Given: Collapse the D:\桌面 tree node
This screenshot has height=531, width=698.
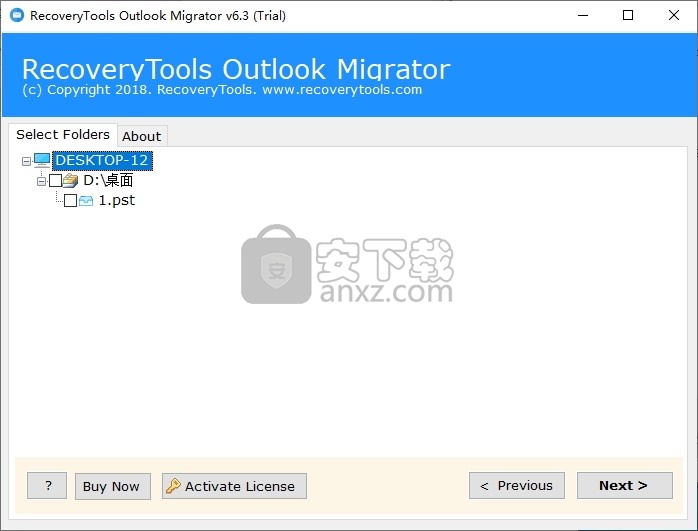Looking at the screenshot, I should 41,181.
